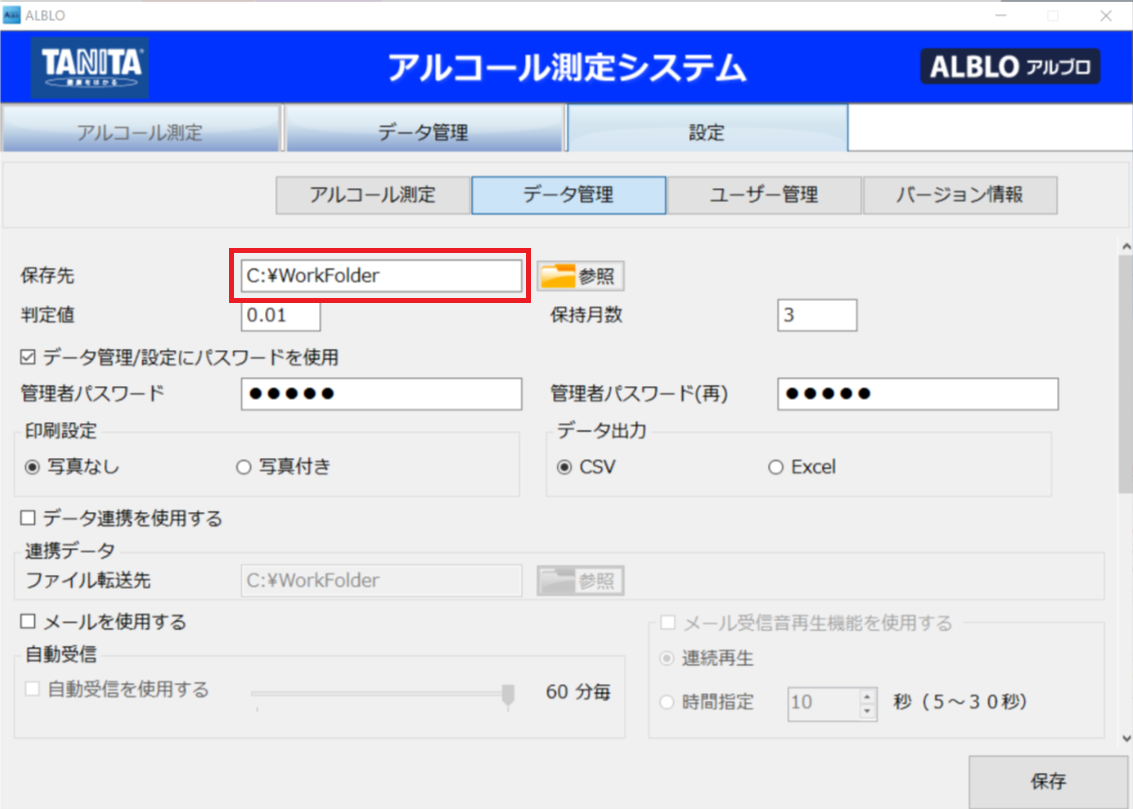The width and height of the screenshot is (1133, 809).
Task: Switch to the データ管理 top tab
Action: point(424,128)
